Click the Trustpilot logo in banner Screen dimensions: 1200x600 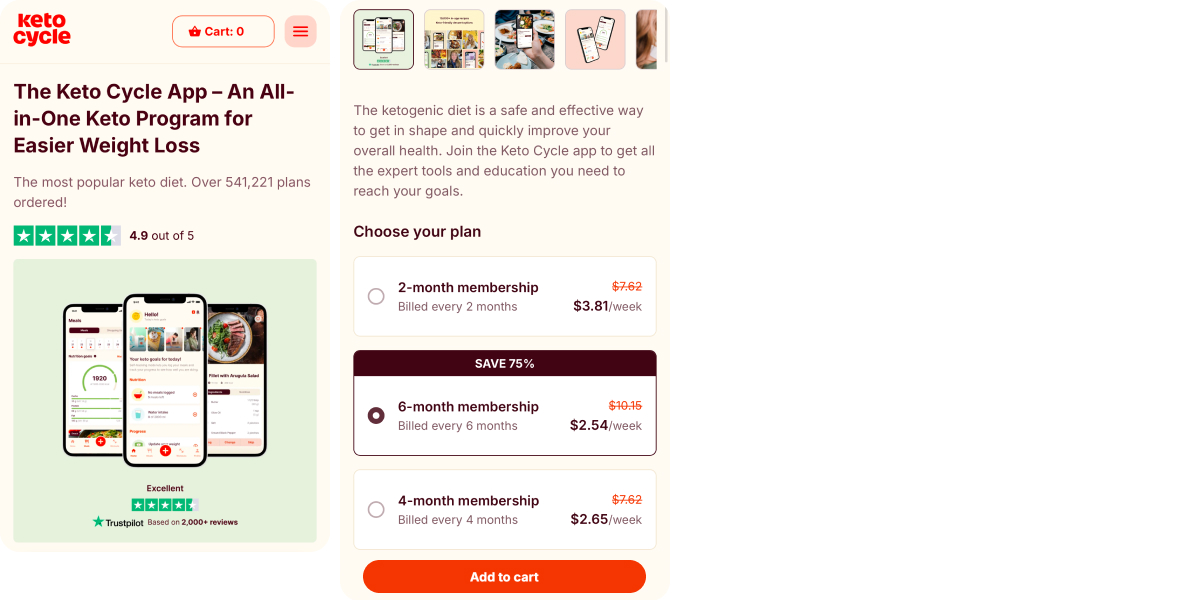(x=118, y=522)
